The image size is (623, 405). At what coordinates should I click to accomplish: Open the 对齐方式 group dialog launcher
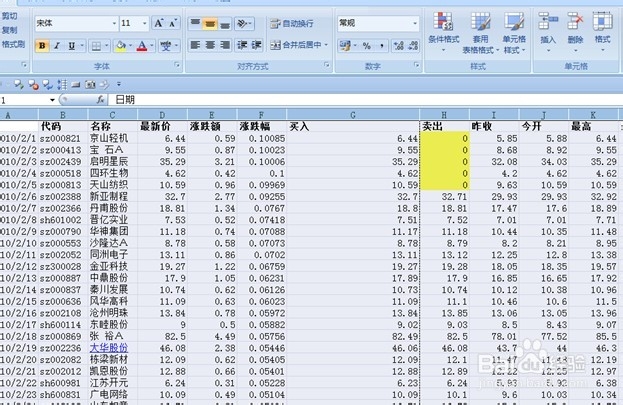point(327,65)
